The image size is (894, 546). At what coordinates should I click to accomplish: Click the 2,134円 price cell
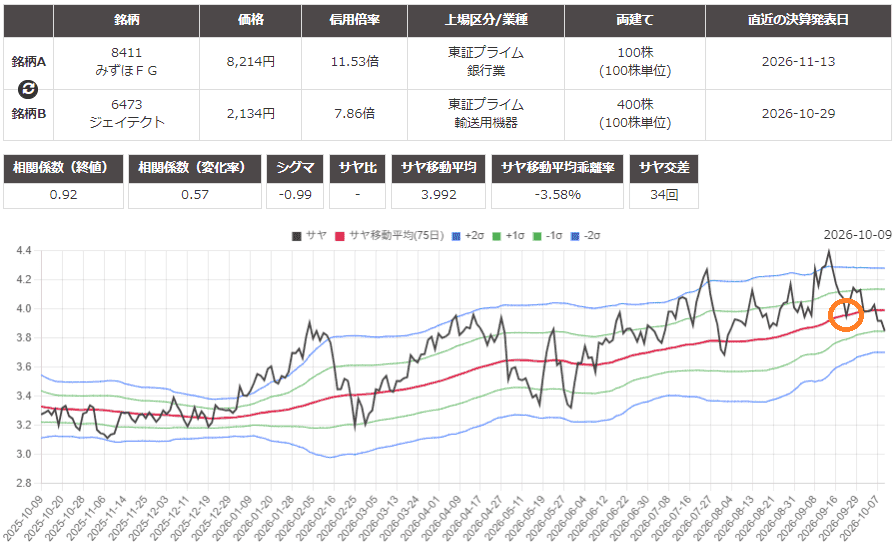[x=250, y=113]
